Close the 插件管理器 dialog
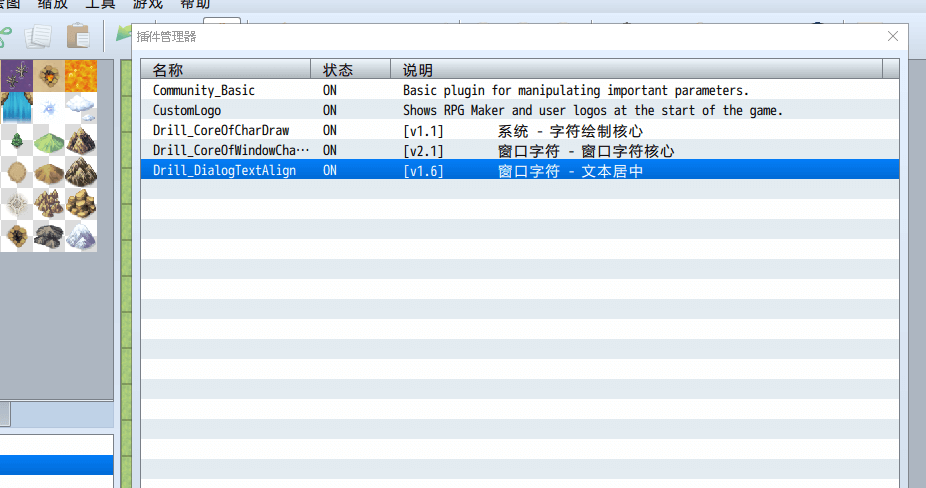 pyautogui.click(x=893, y=37)
